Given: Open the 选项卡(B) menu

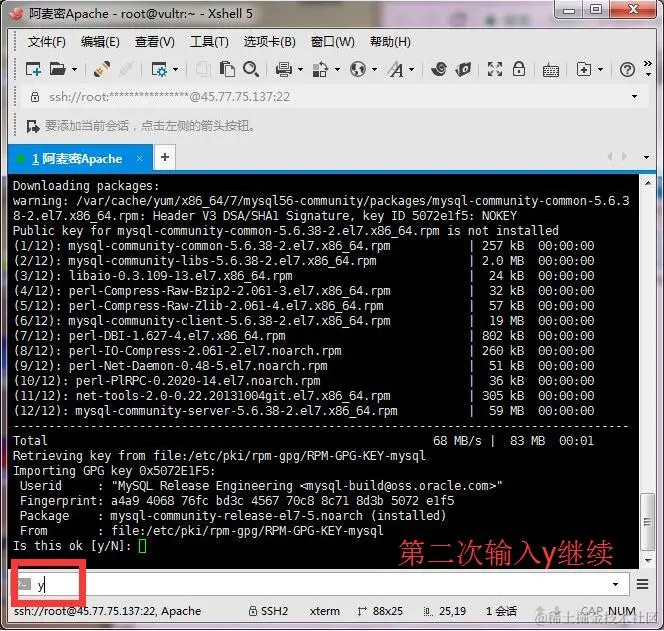Looking at the screenshot, I should coord(269,42).
